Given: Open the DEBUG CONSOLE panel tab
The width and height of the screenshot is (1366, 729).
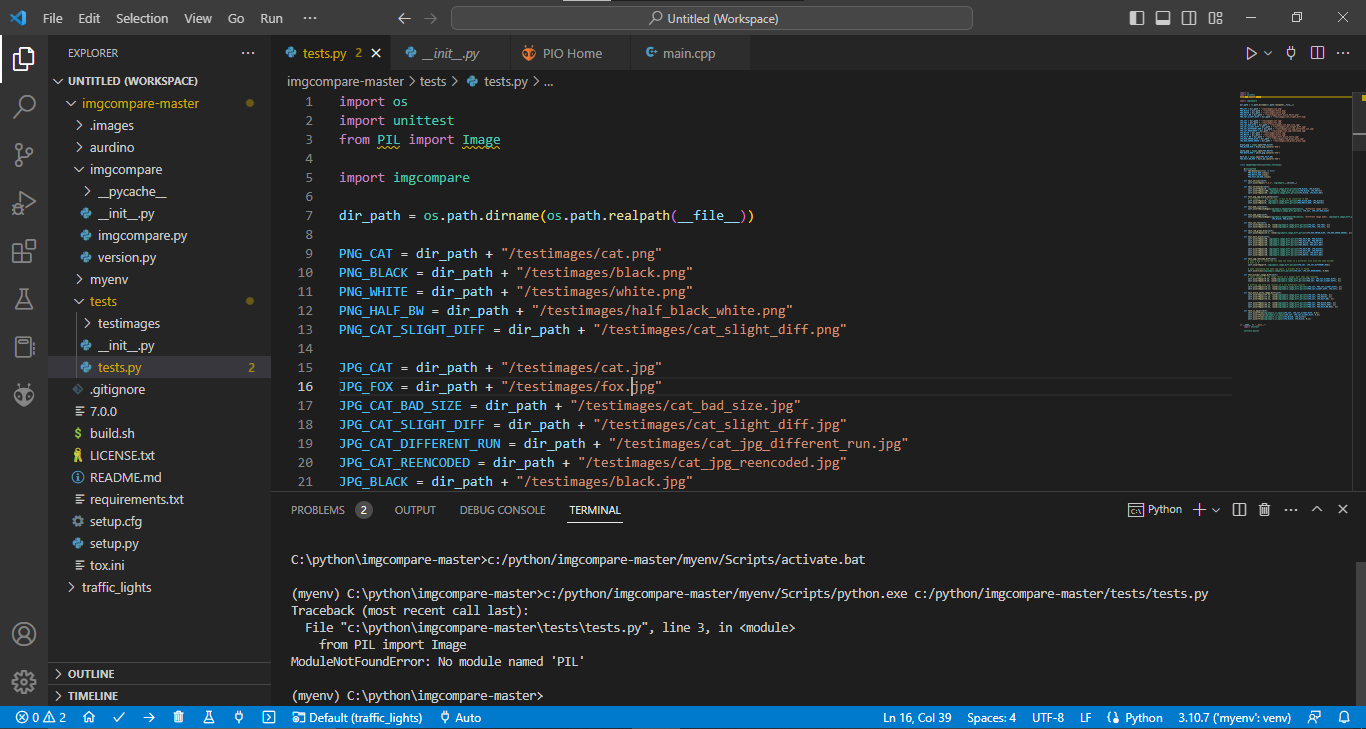Looking at the screenshot, I should click(x=502, y=510).
